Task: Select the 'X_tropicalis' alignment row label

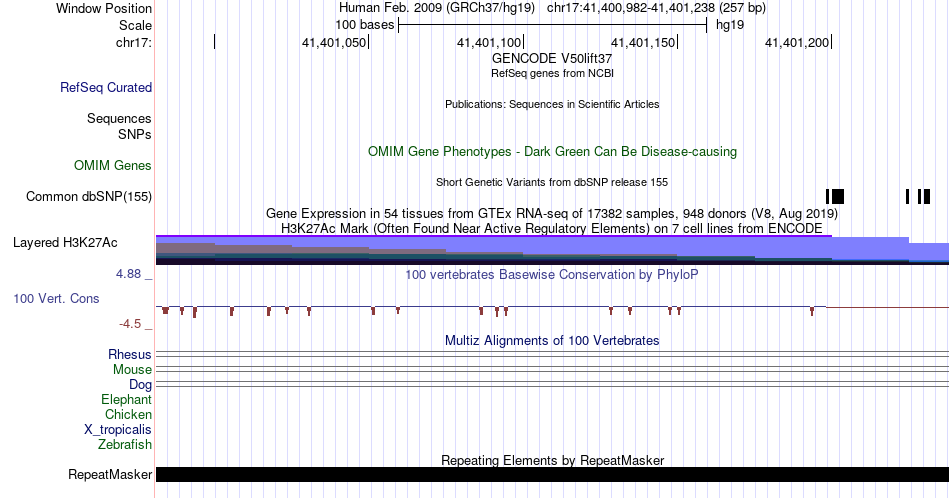Action: tap(118, 430)
